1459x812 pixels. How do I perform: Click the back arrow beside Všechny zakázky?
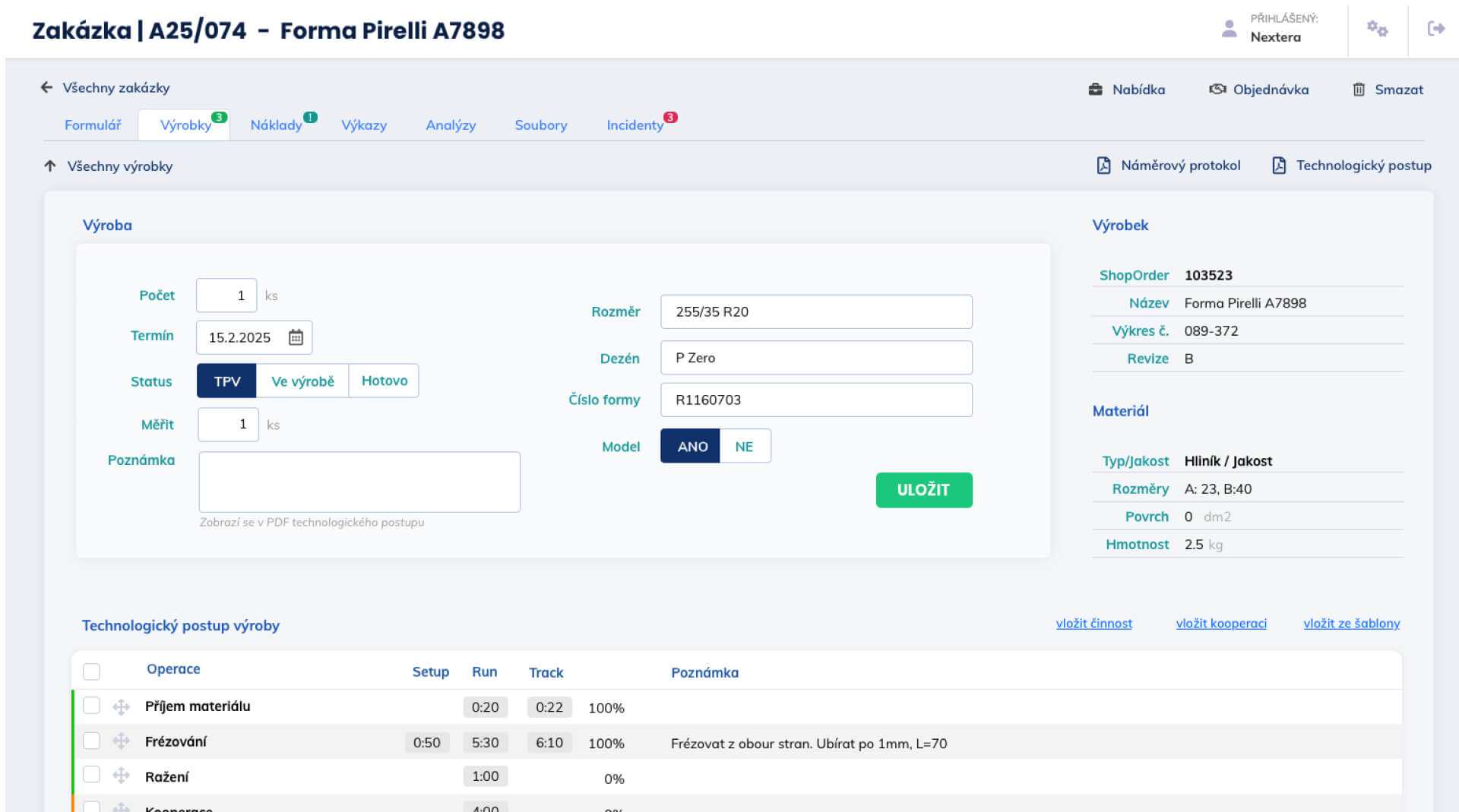coord(46,87)
